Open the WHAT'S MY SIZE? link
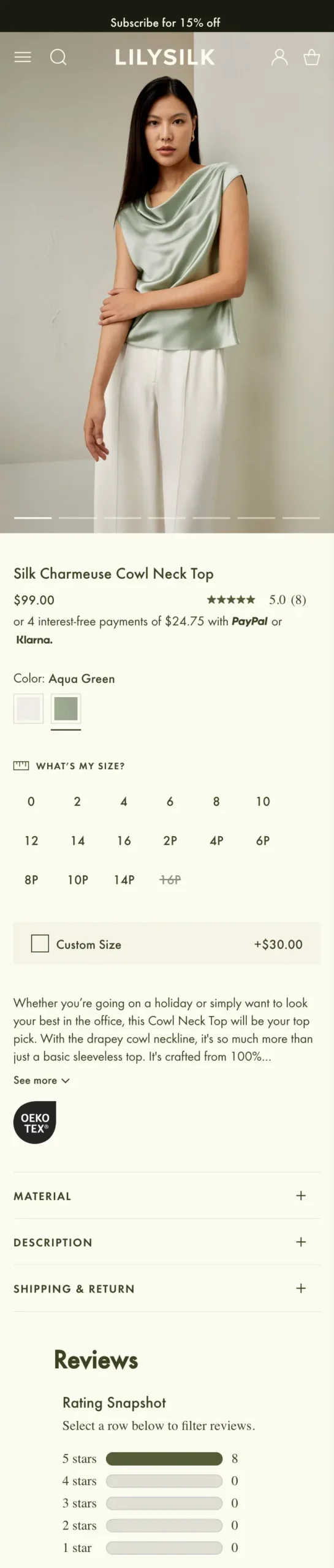Image resolution: width=334 pixels, height=1568 pixels. coord(80,766)
